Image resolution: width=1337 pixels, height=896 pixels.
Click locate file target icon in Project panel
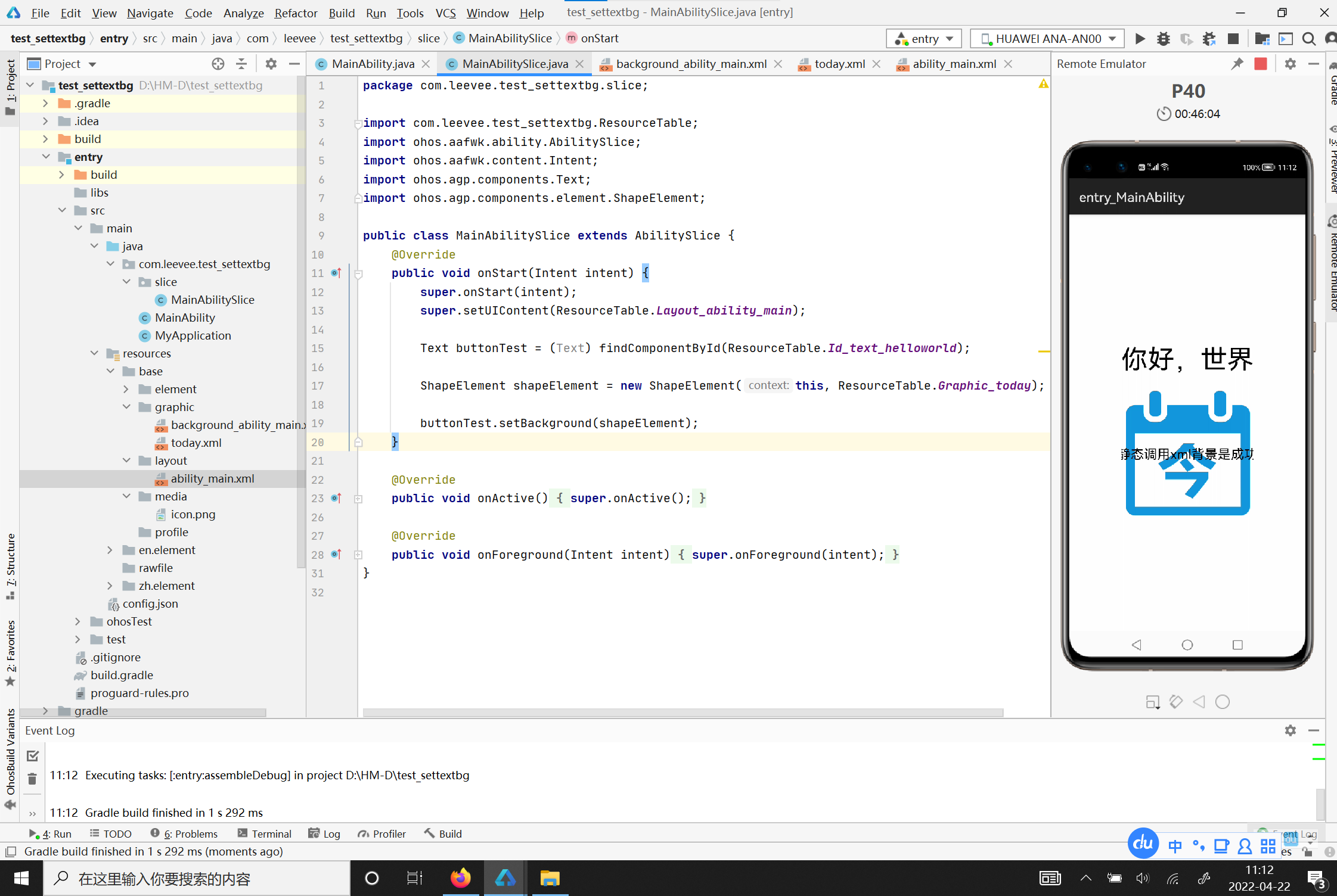pyautogui.click(x=218, y=64)
